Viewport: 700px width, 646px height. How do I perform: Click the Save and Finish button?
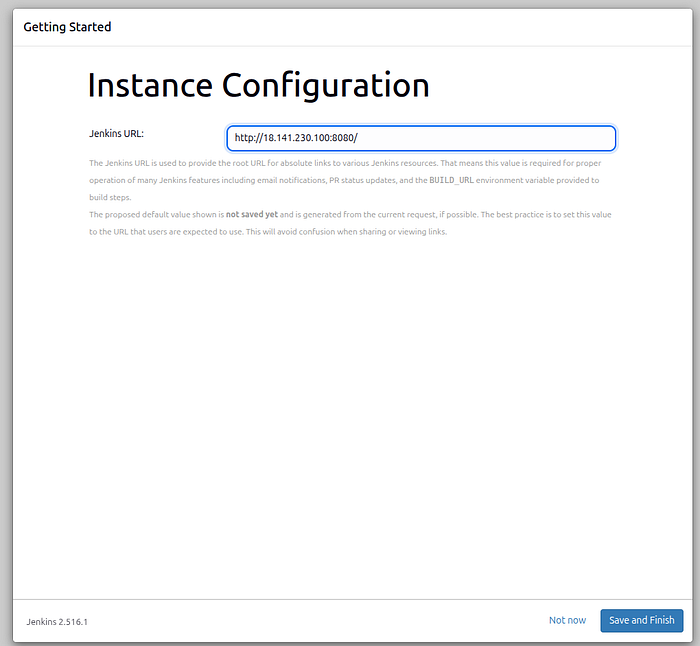[x=642, y=620]
